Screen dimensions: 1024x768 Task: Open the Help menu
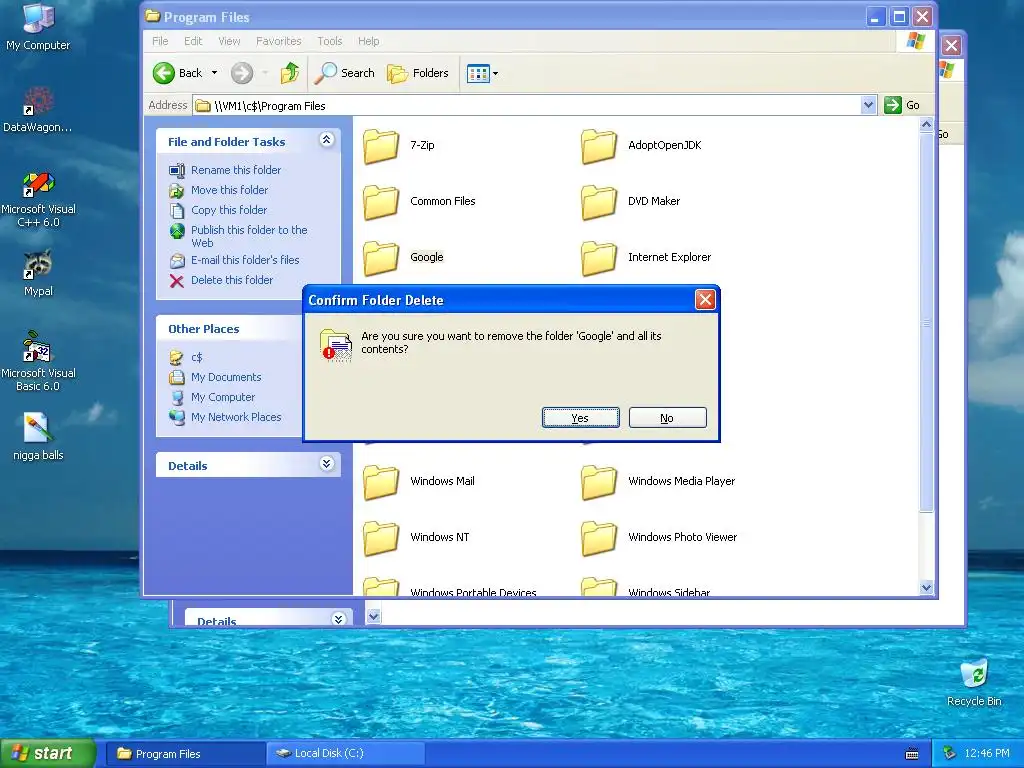tap(368, 41)
